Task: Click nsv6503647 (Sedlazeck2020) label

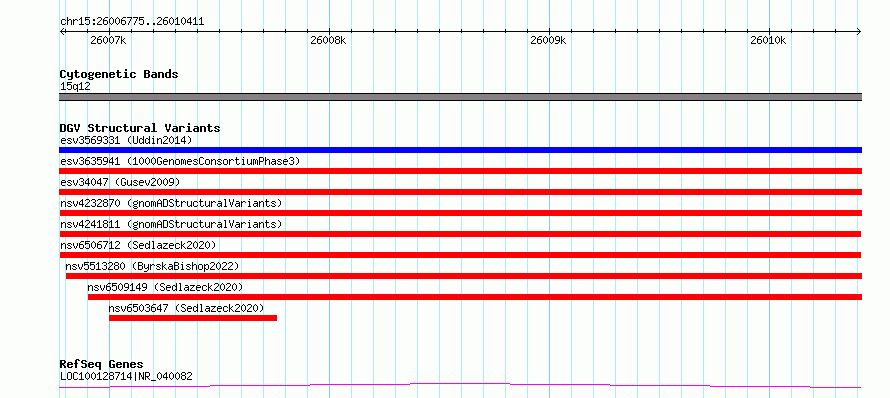Action: point(186,308)
